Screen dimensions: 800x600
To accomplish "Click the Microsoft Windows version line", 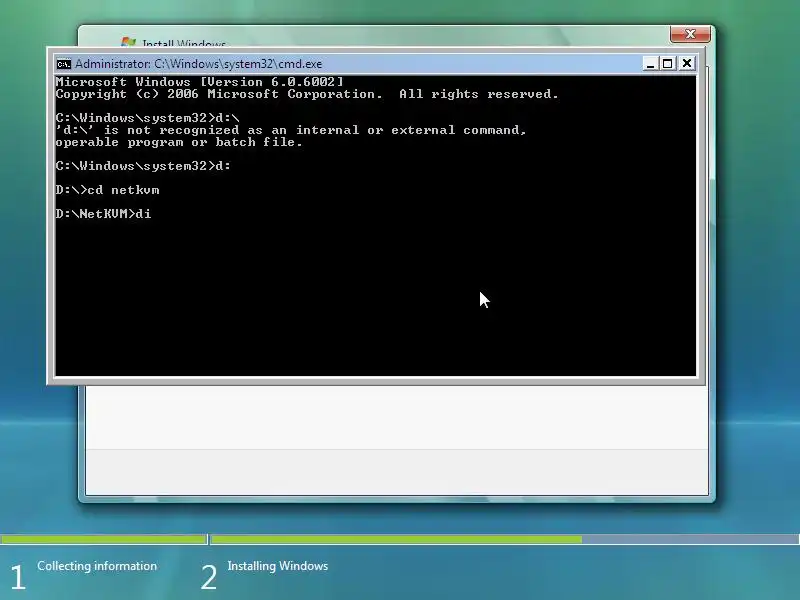I will coord(199,82).
